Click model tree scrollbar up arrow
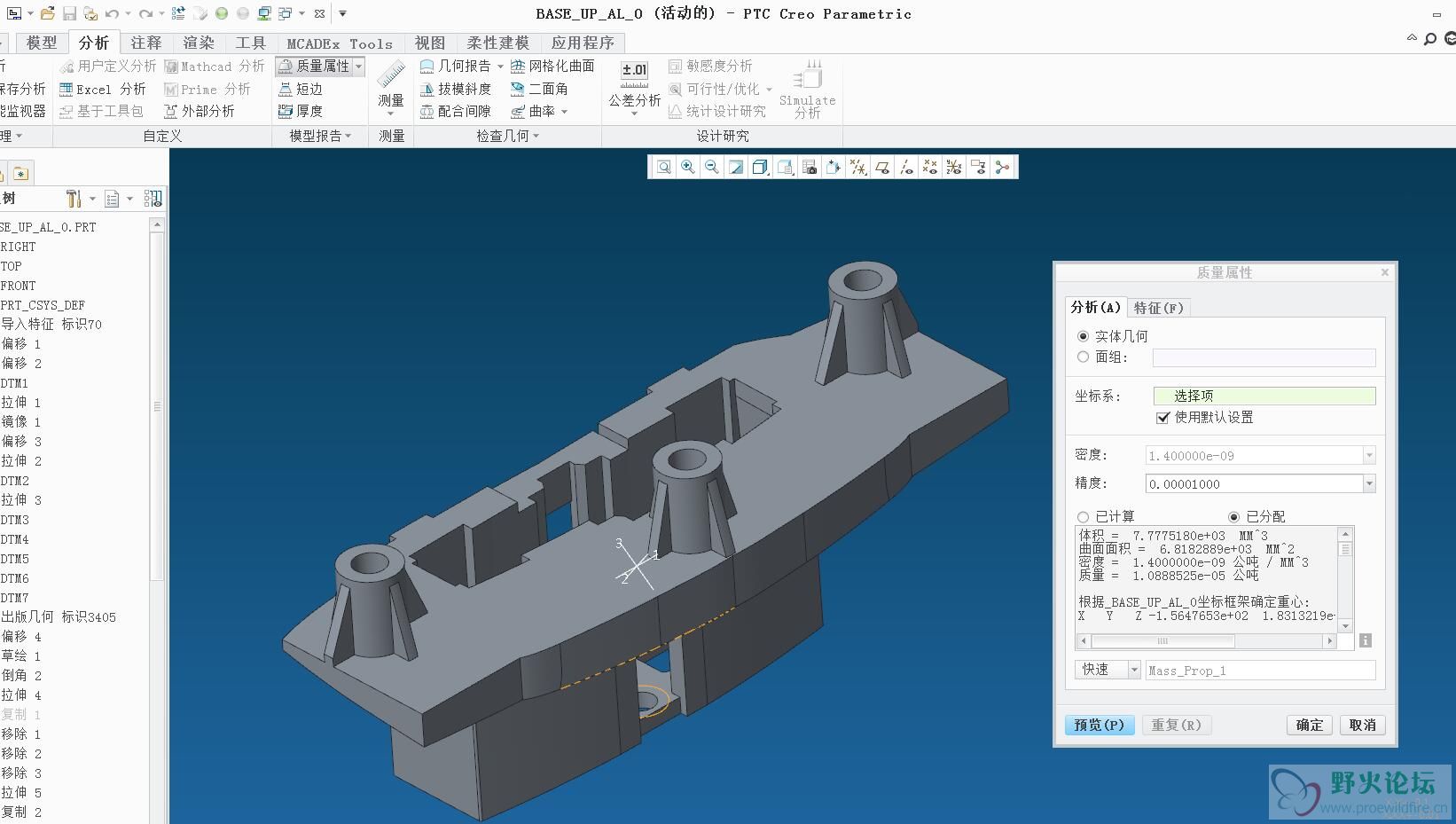 [x=157, y=225]
